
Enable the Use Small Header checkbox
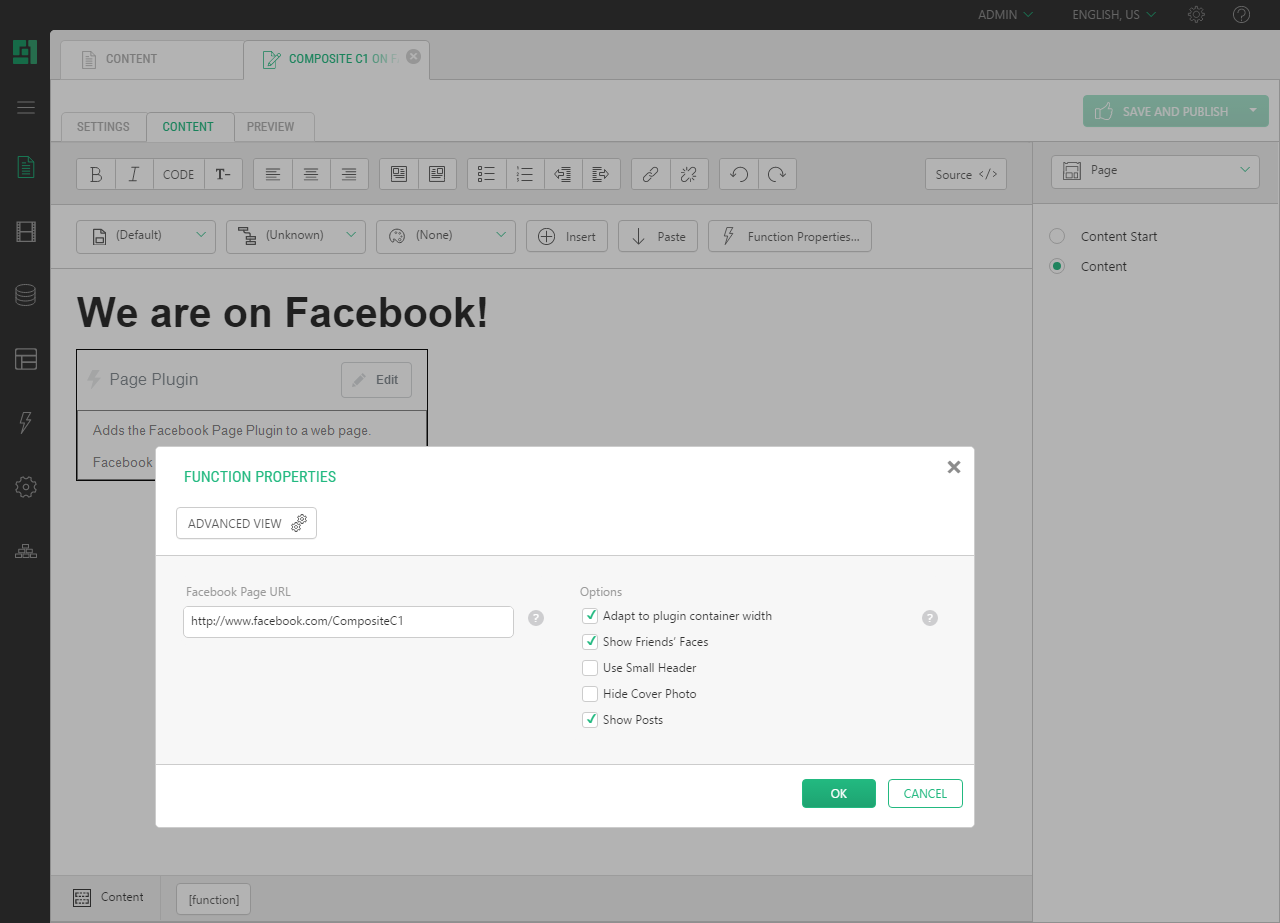click(x=590, y=668)
